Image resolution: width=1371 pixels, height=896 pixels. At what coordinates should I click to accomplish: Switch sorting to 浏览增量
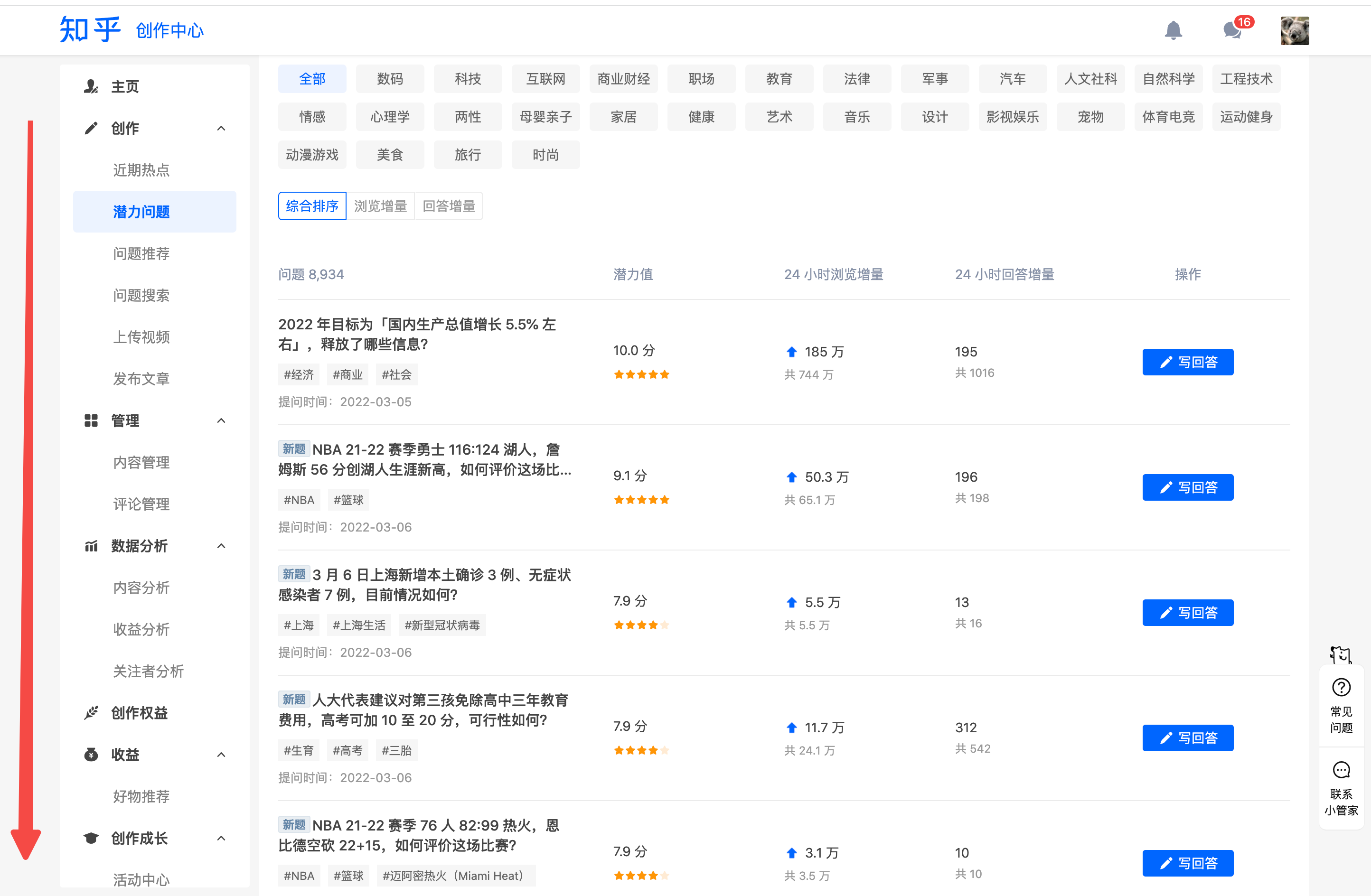380,206
